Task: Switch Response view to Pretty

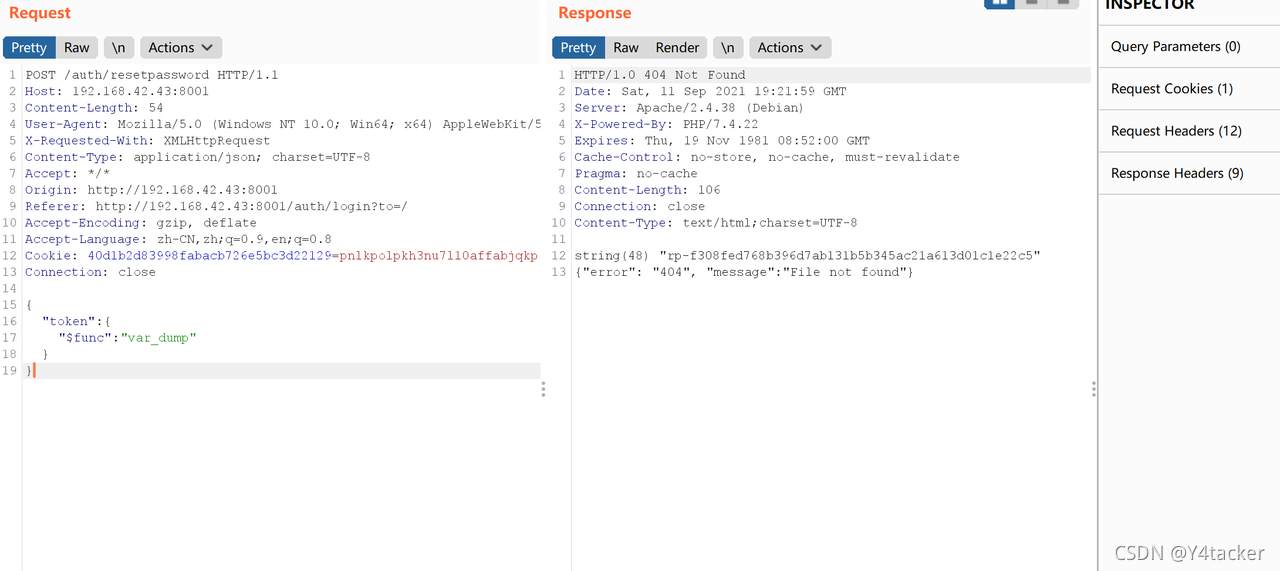Action: coord(578,47)
